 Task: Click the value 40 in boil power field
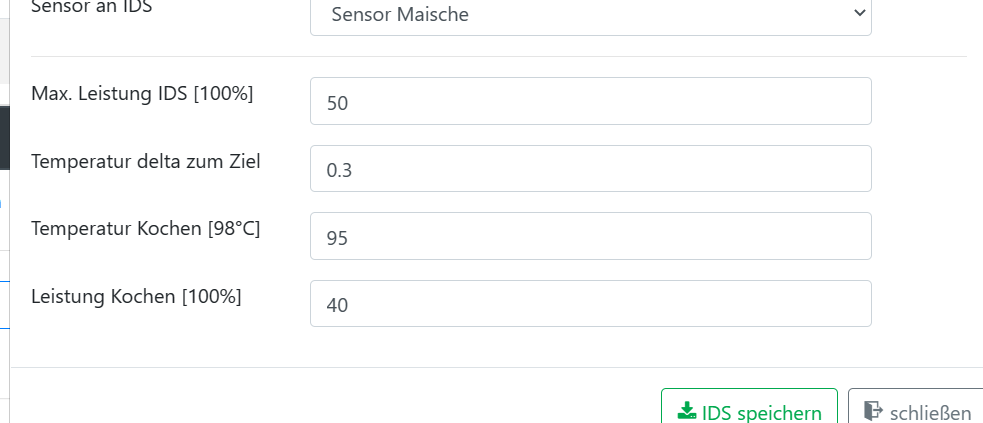[337, 305]
